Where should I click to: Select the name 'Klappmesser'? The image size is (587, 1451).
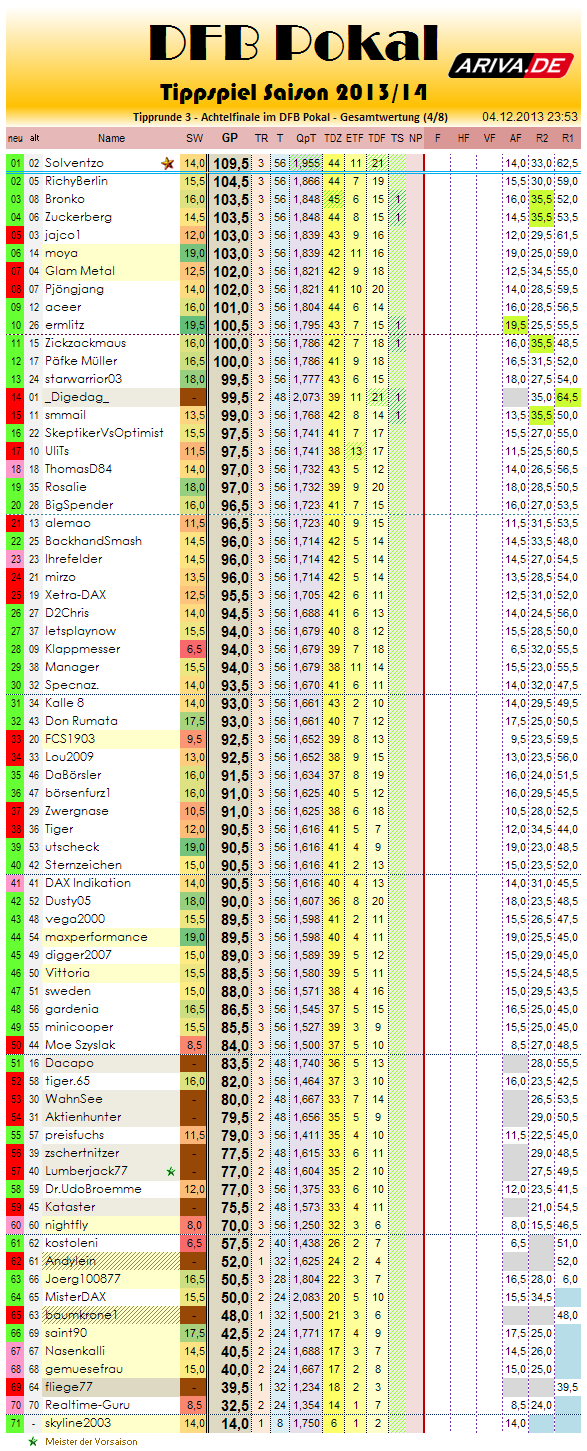click(x=82, y=649)
